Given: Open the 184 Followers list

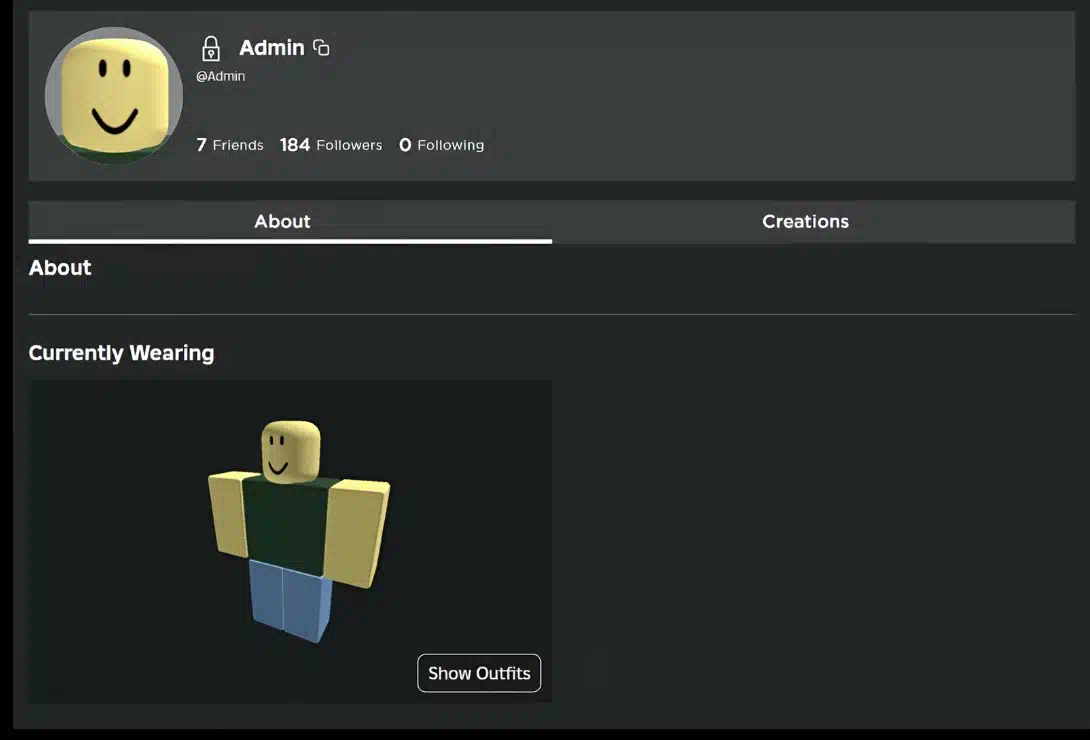Looking at the screenshot, I should point(331,145).
